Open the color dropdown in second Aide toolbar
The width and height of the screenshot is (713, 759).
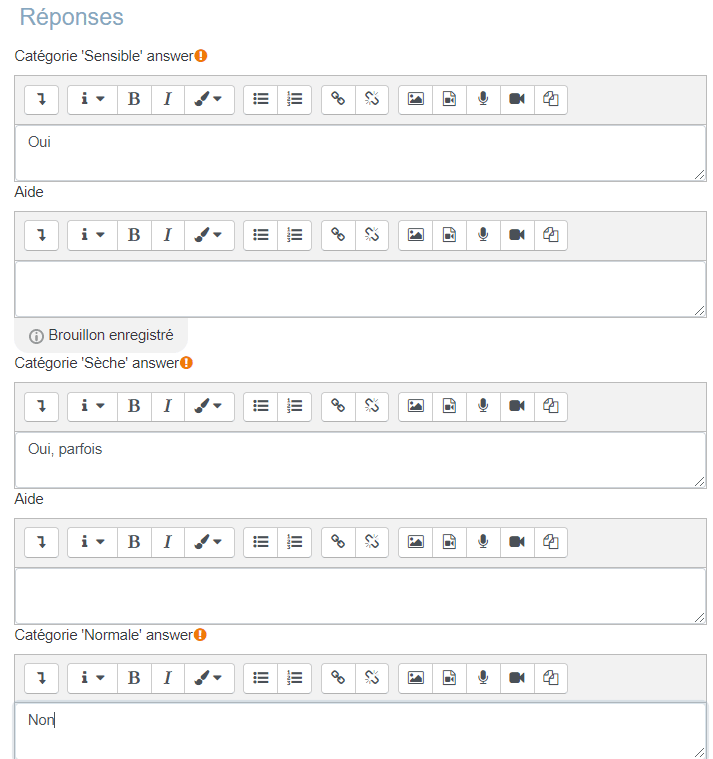(x=209, y=542)
